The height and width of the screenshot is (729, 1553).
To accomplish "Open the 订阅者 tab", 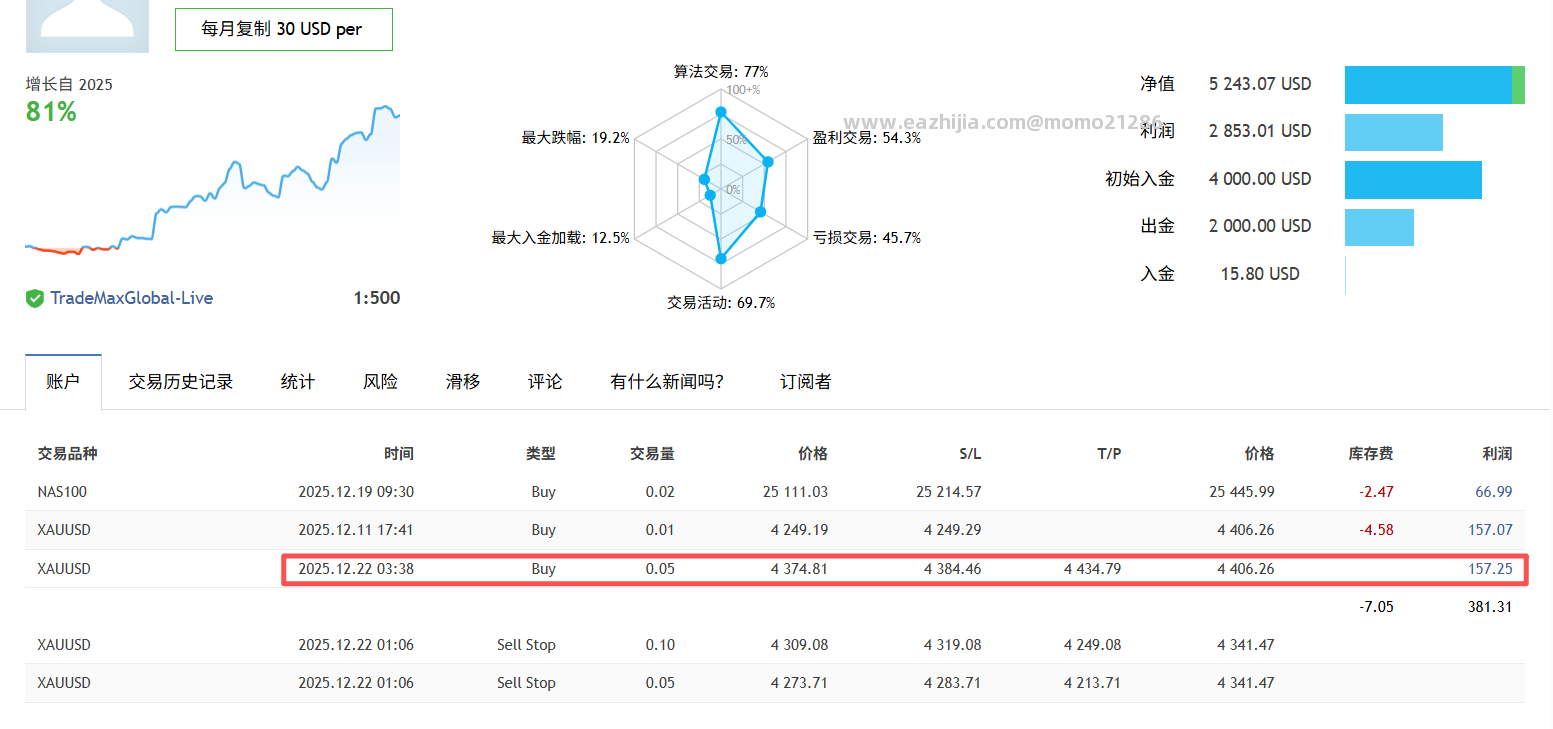I will [x=806, y=382].
